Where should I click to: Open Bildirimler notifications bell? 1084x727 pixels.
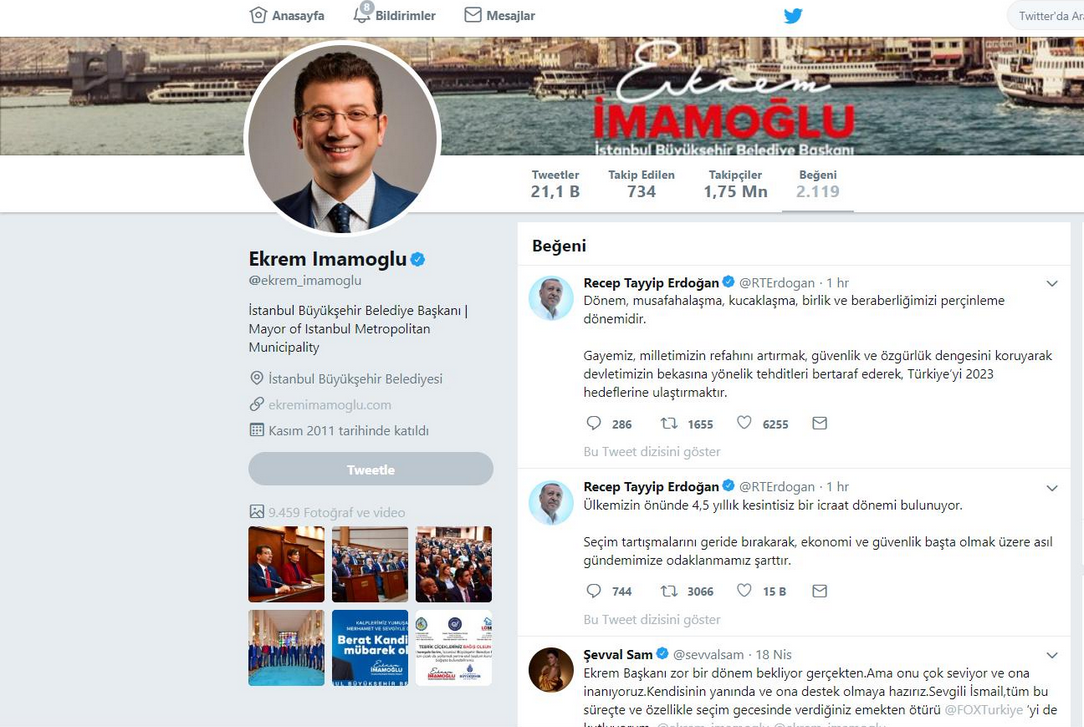coord(362,14)
